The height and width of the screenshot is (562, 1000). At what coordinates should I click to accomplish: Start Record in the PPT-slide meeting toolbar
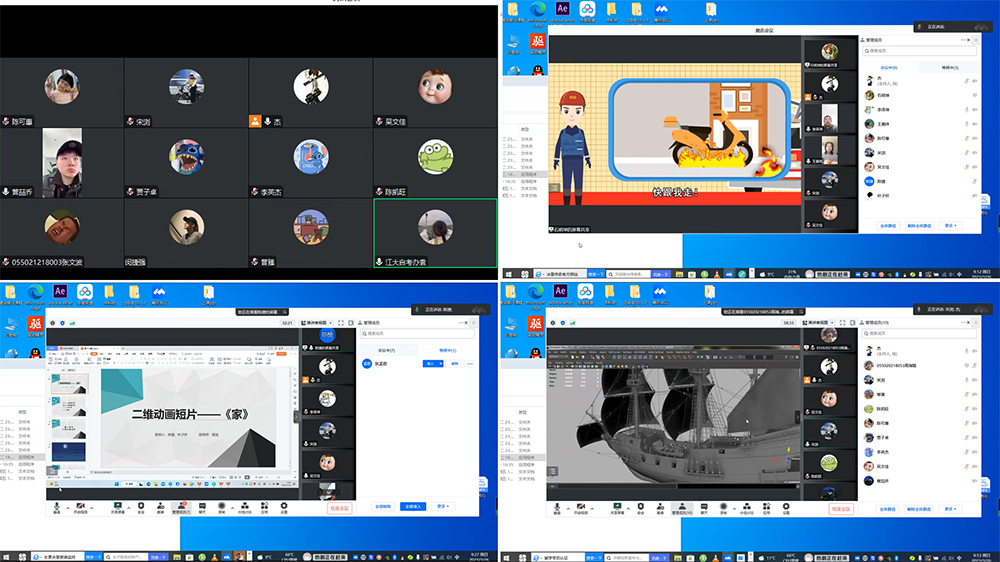point(221,507)
